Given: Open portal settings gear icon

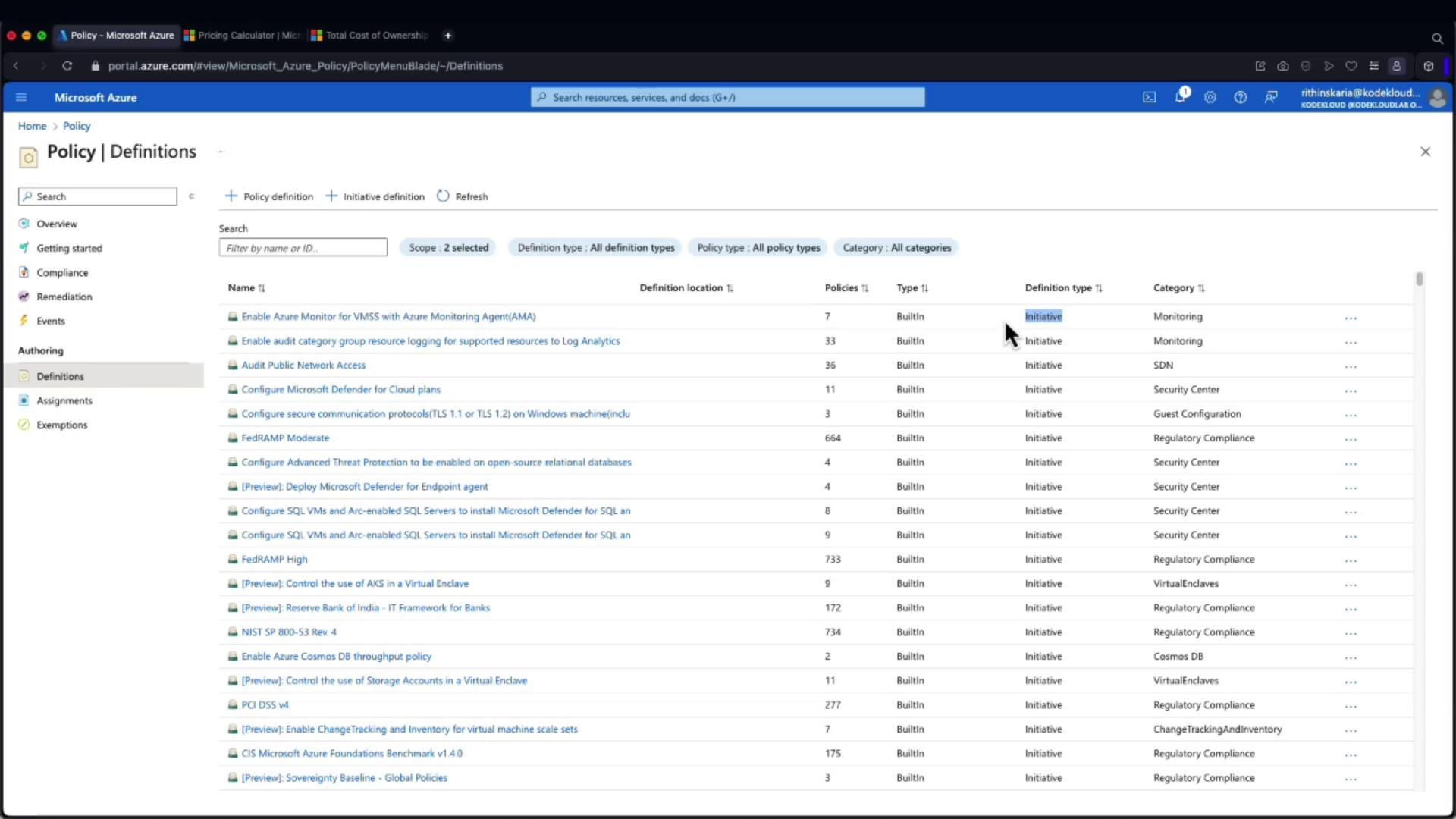Looking at the screenshot, I should (1210, 97).
